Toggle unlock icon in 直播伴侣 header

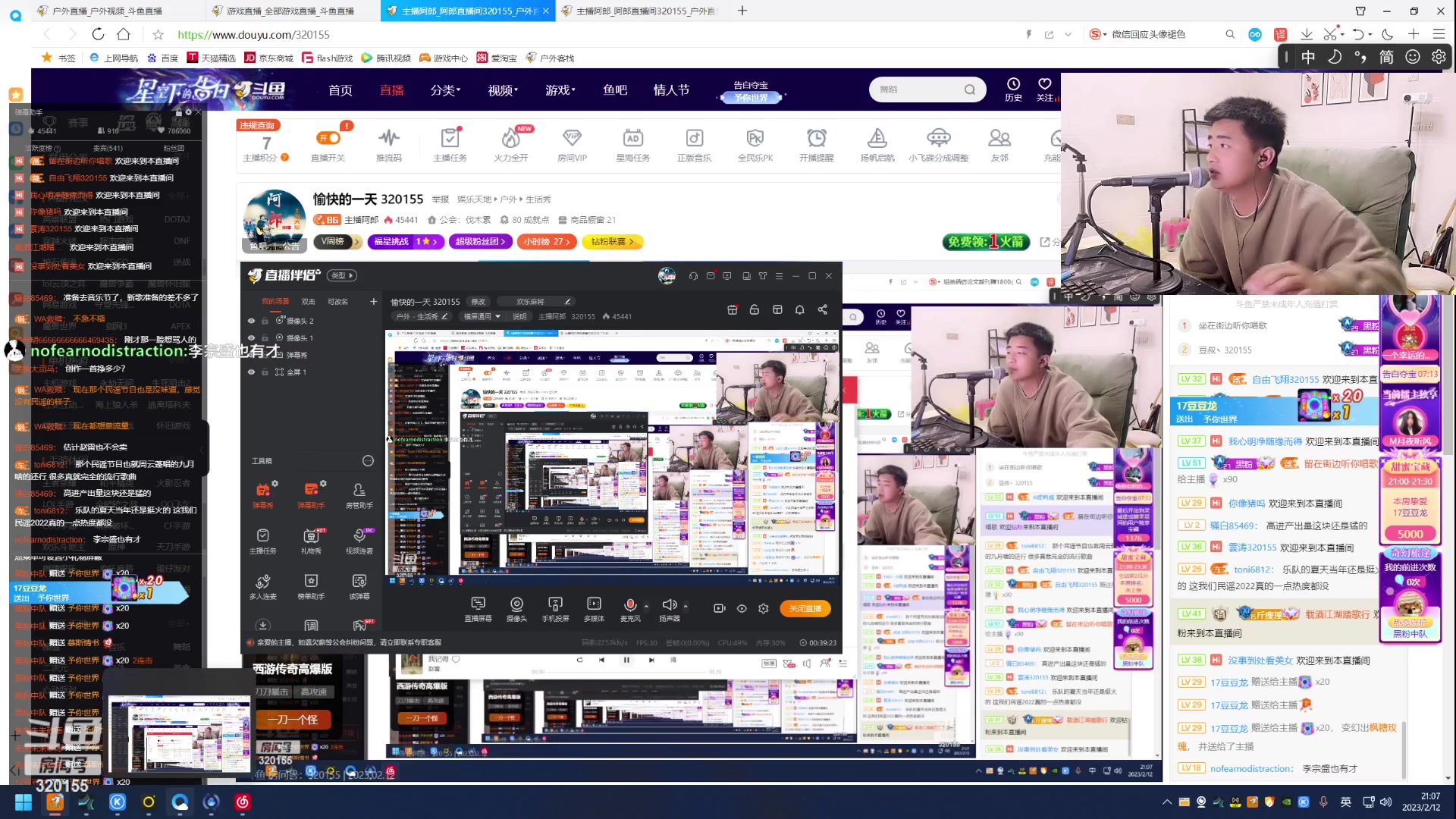point(754,309)
